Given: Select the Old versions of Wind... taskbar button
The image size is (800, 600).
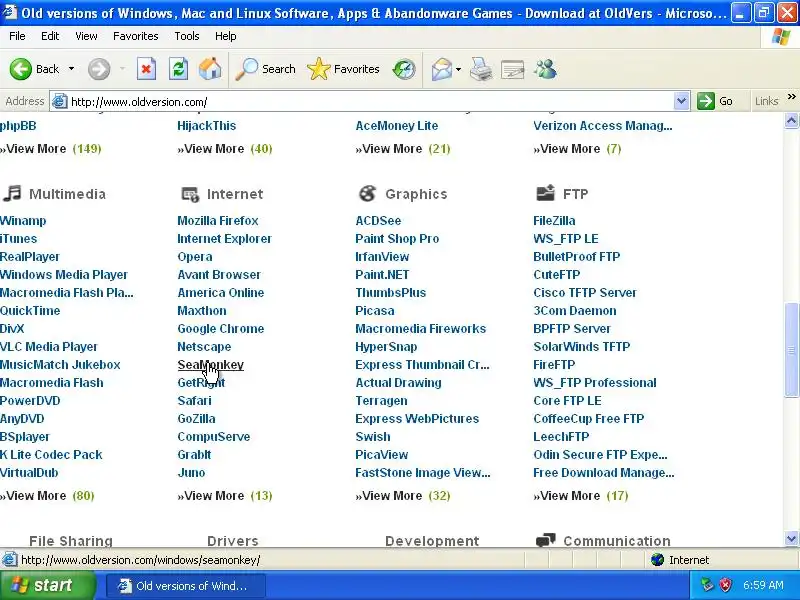Looking at the screenshot, I should (x=186, y=586).
